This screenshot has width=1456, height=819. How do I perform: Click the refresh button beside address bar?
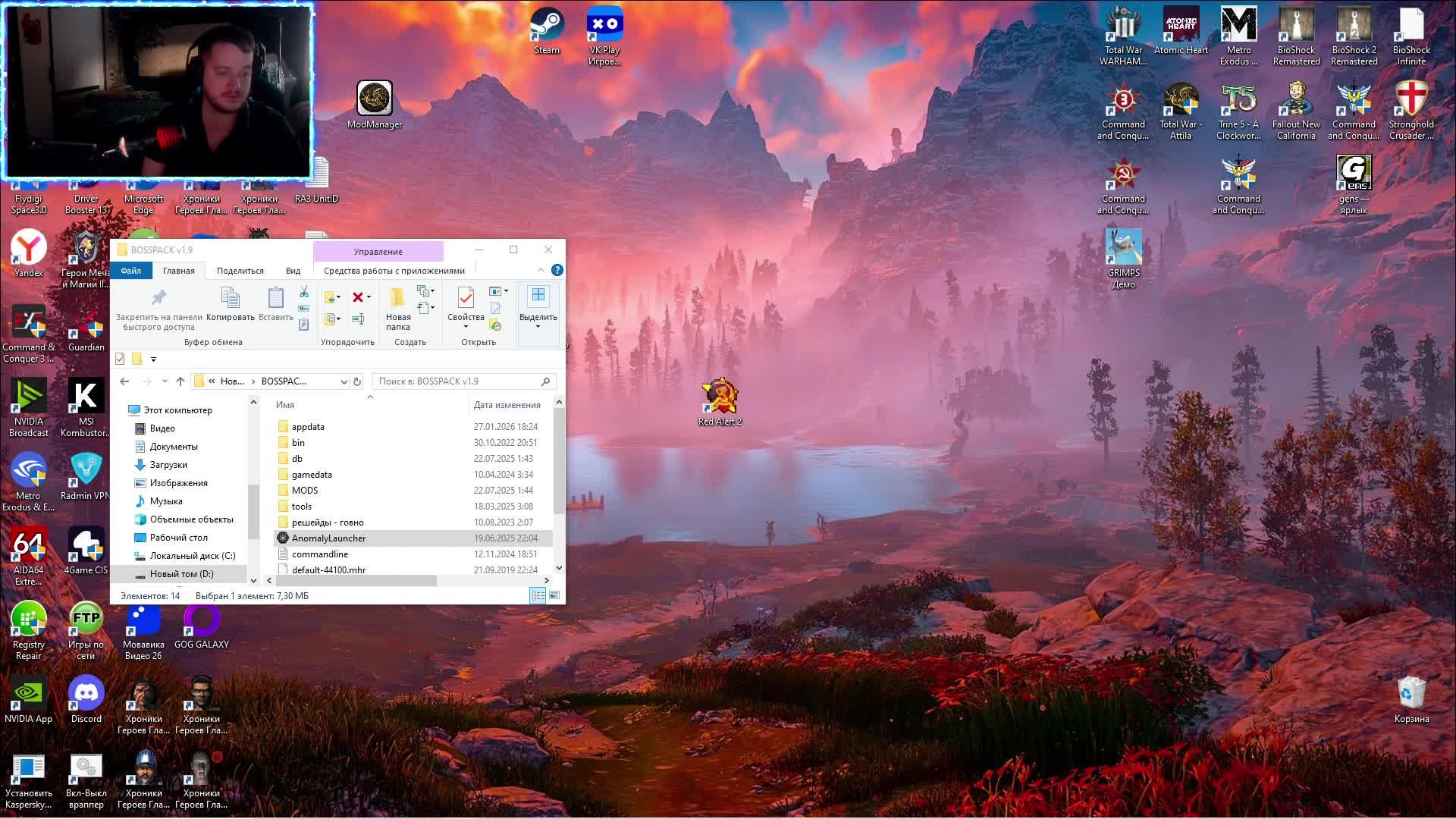[357, 381]
